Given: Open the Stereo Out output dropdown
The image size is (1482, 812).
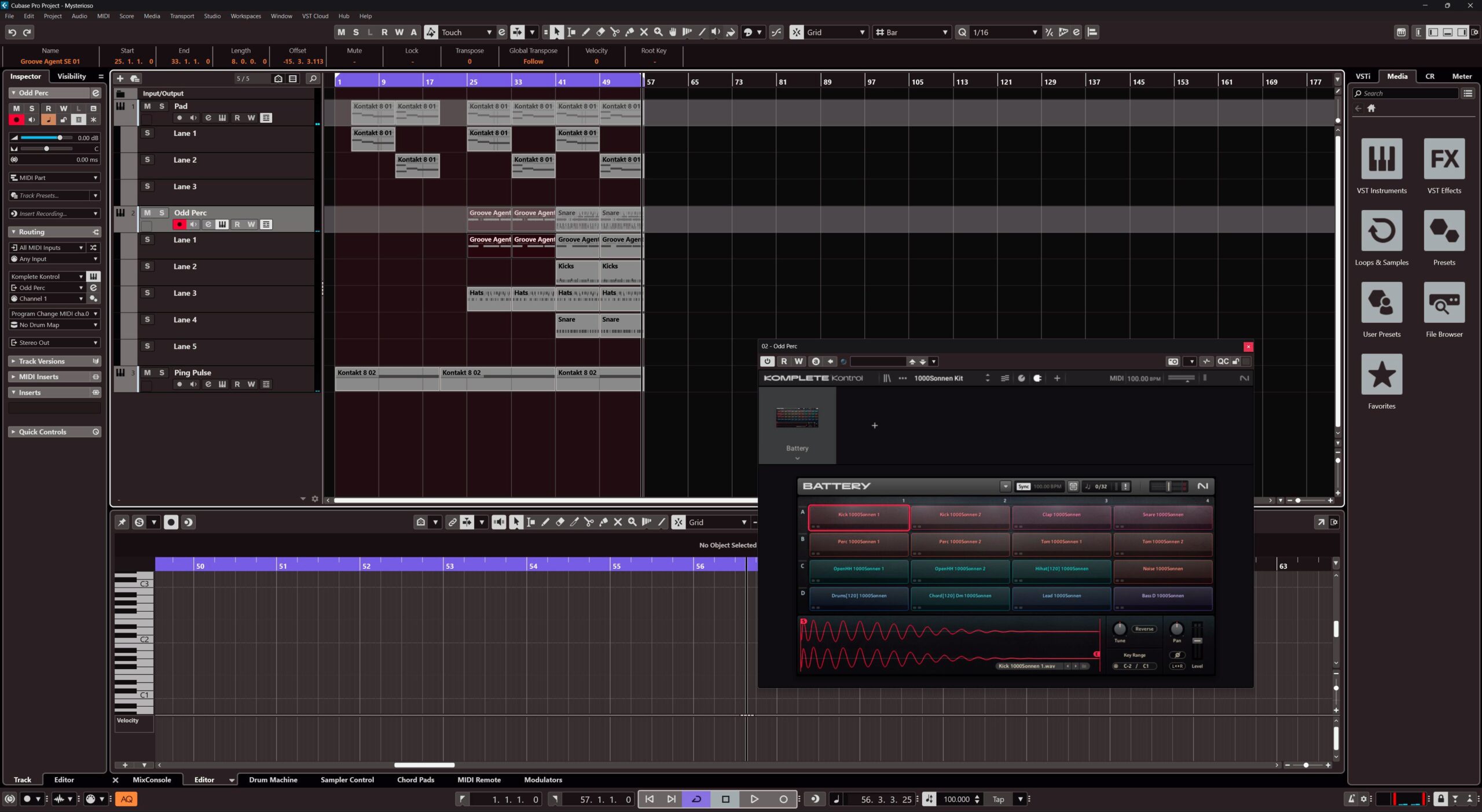Looking at the screenshot, I should point(55,343).
